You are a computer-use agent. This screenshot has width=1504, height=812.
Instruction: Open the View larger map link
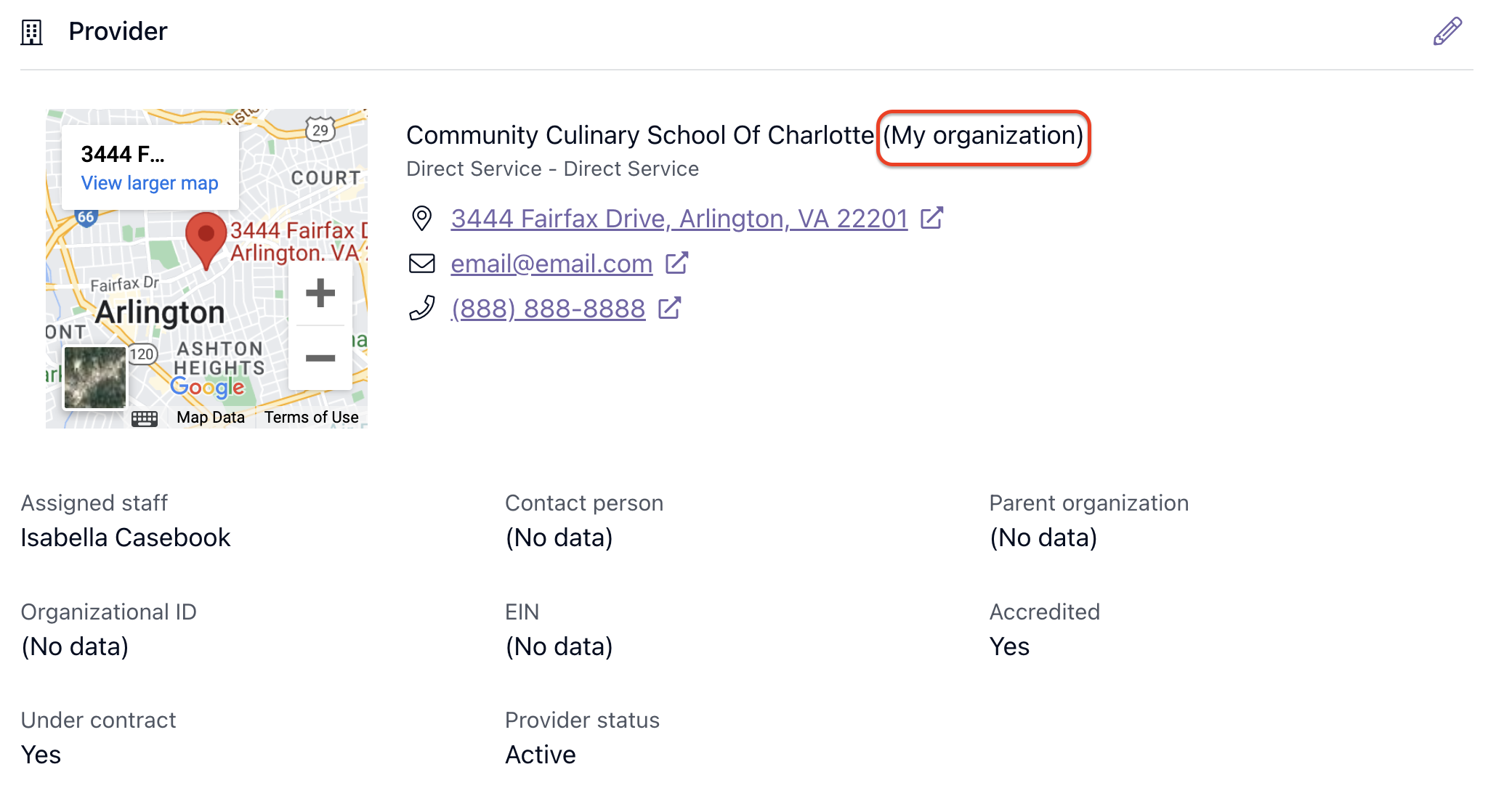click(150, 183)
